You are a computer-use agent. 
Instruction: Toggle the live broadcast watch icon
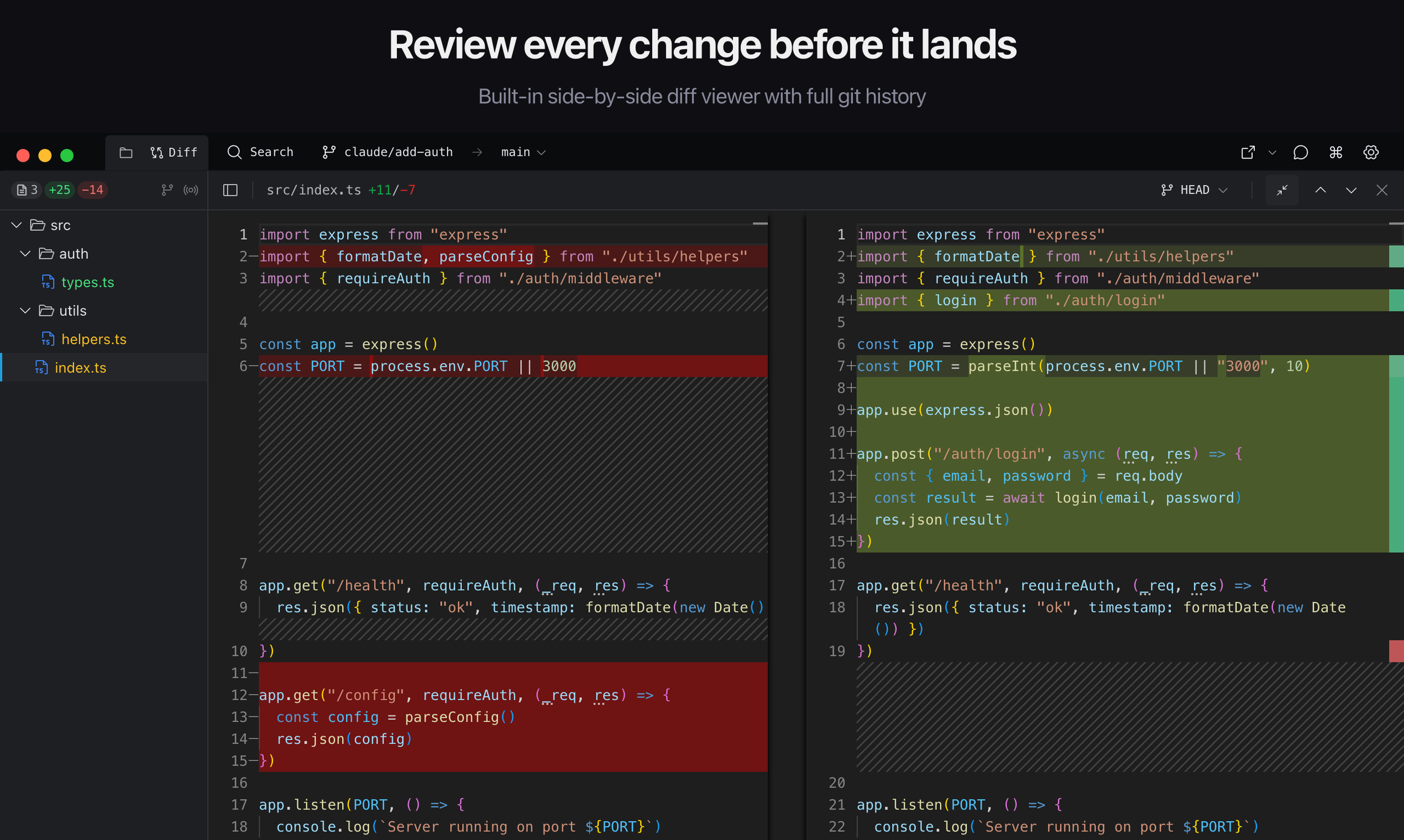[191, 190]
